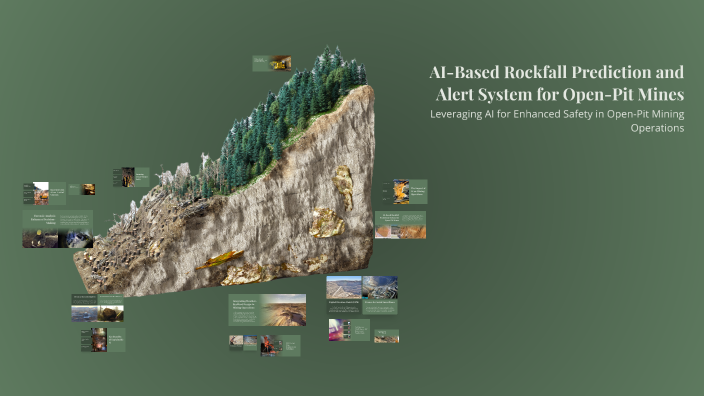Click the title 'AI-Based Rockfall Prediction and Alert System'

pyautogui.click(x=557, y=83)
